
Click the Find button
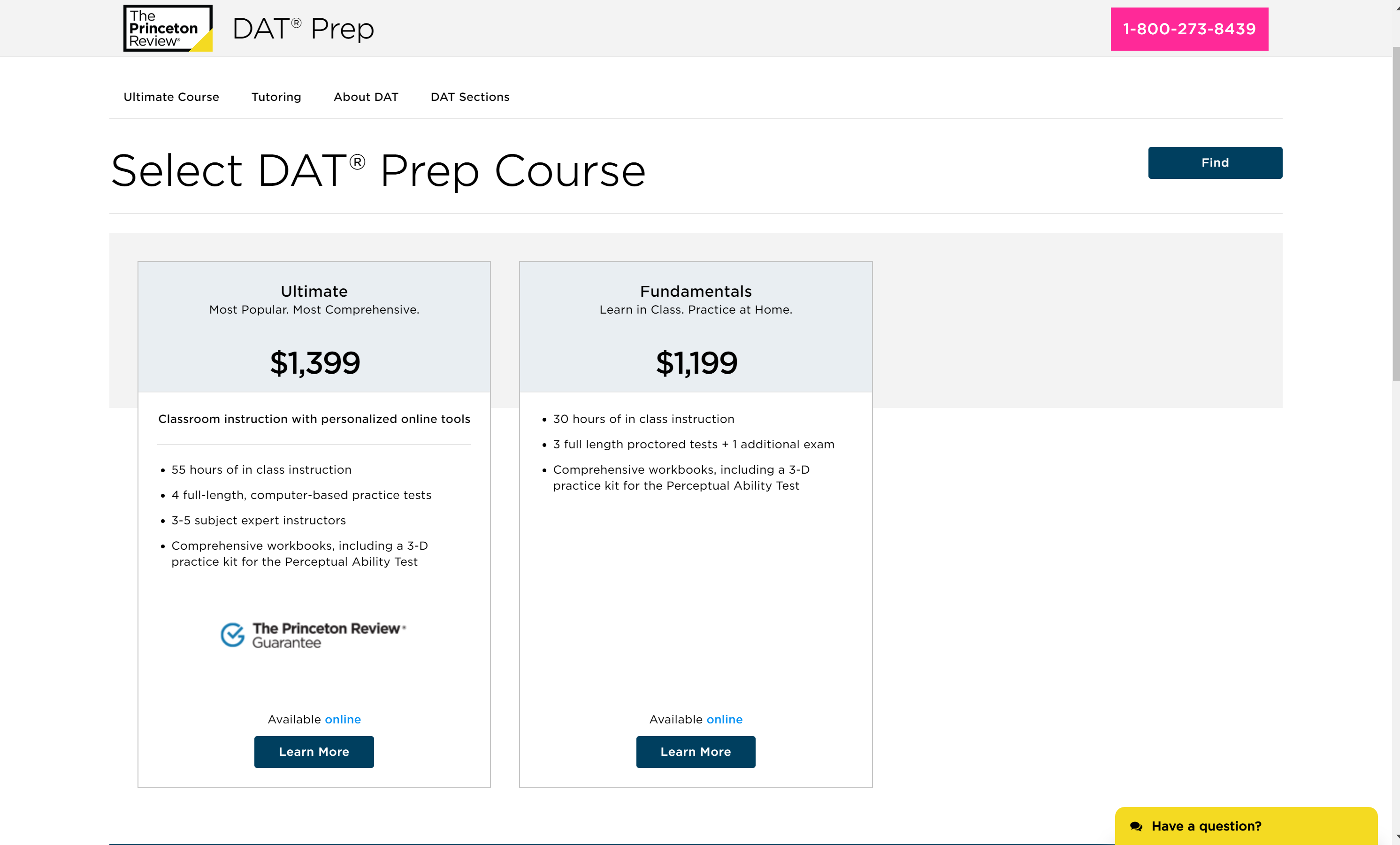(1215, 162)
